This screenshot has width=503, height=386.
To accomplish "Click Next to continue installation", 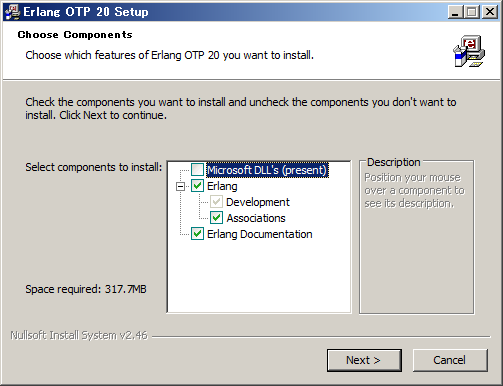I will pos(364,360).
